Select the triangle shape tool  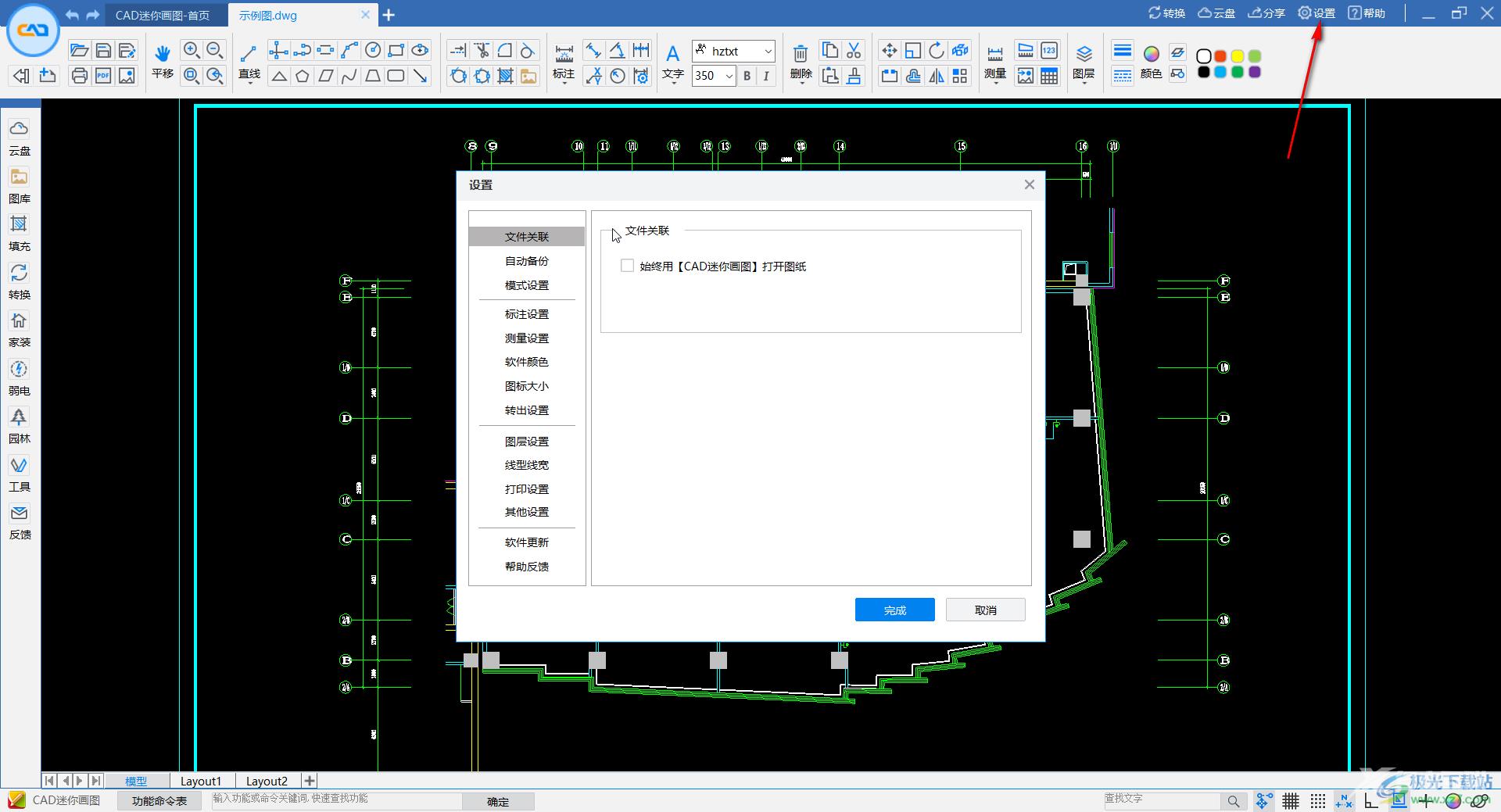point(279,76)
